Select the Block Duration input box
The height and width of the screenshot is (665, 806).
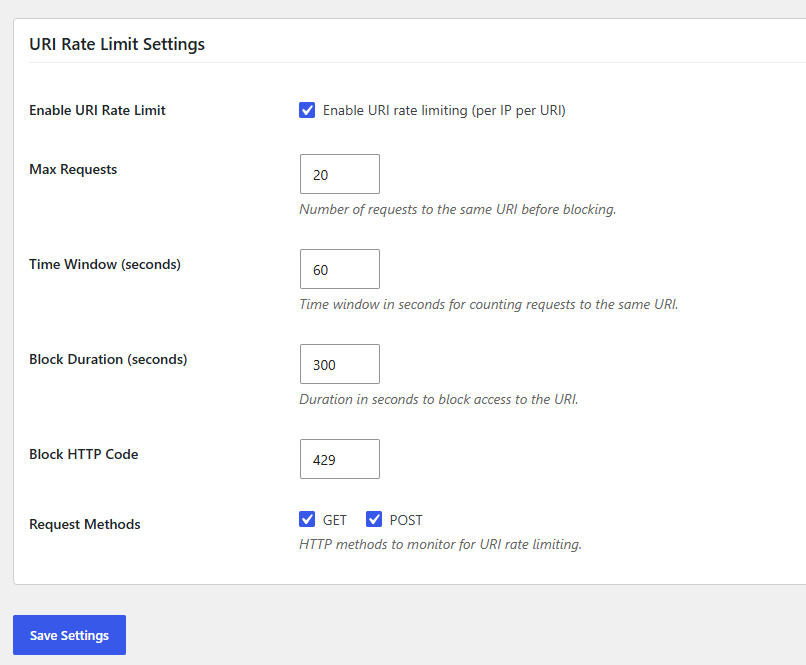coord(340,364)
